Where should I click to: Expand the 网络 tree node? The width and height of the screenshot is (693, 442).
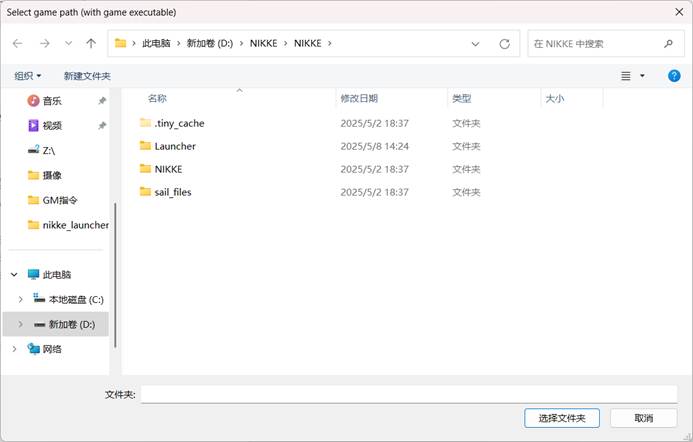click(x=14, y=349)
